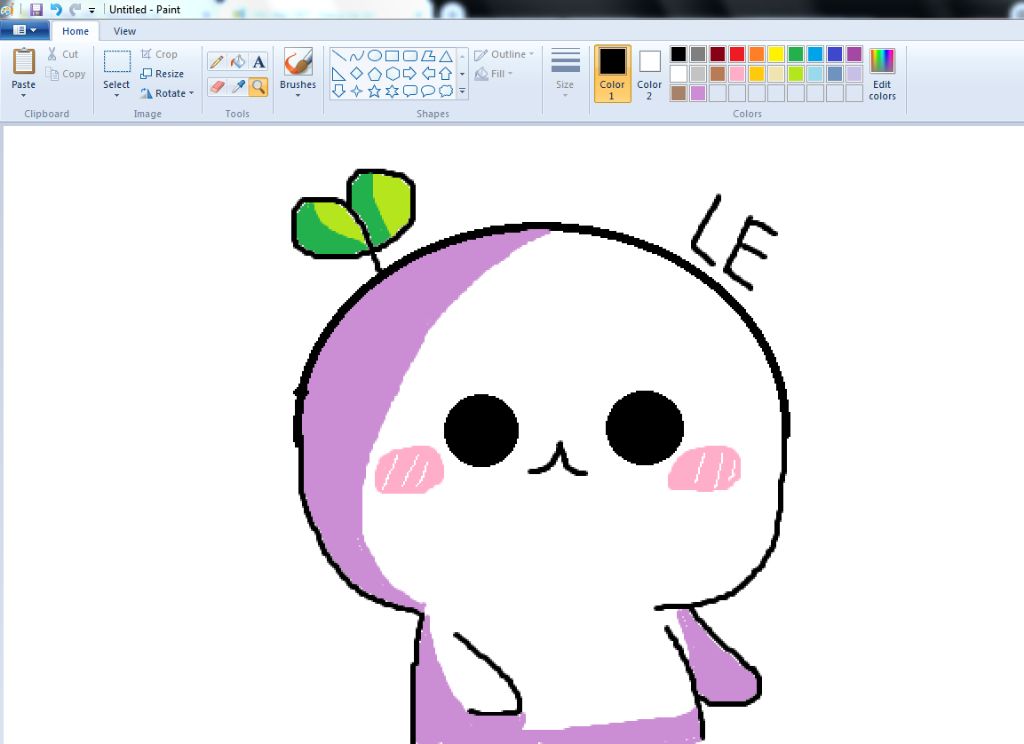1024x744 pixels.
Task: Open the Paint file menu button
Action: click(x=25, y=30)
